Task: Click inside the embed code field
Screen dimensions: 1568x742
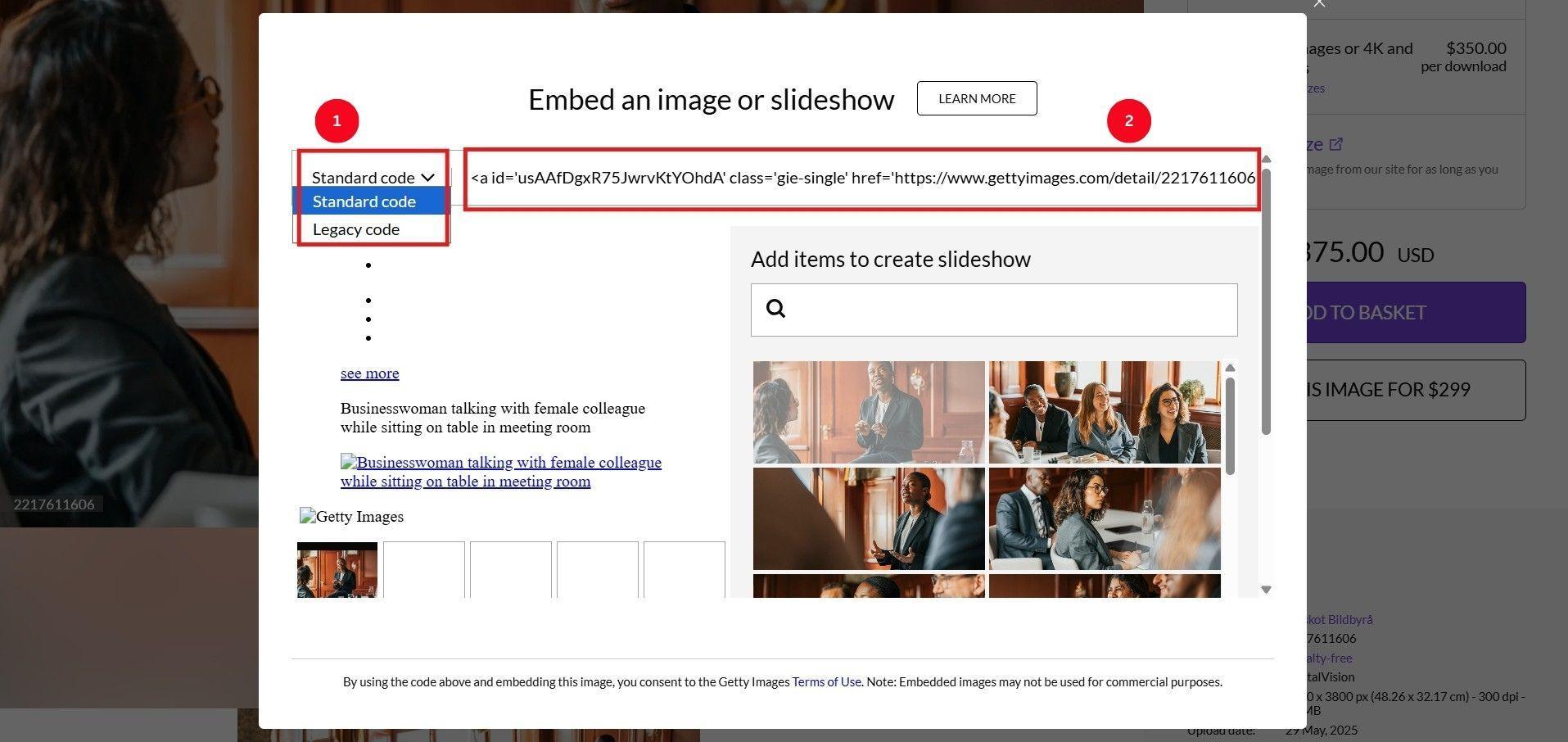Action: (860, 178)
